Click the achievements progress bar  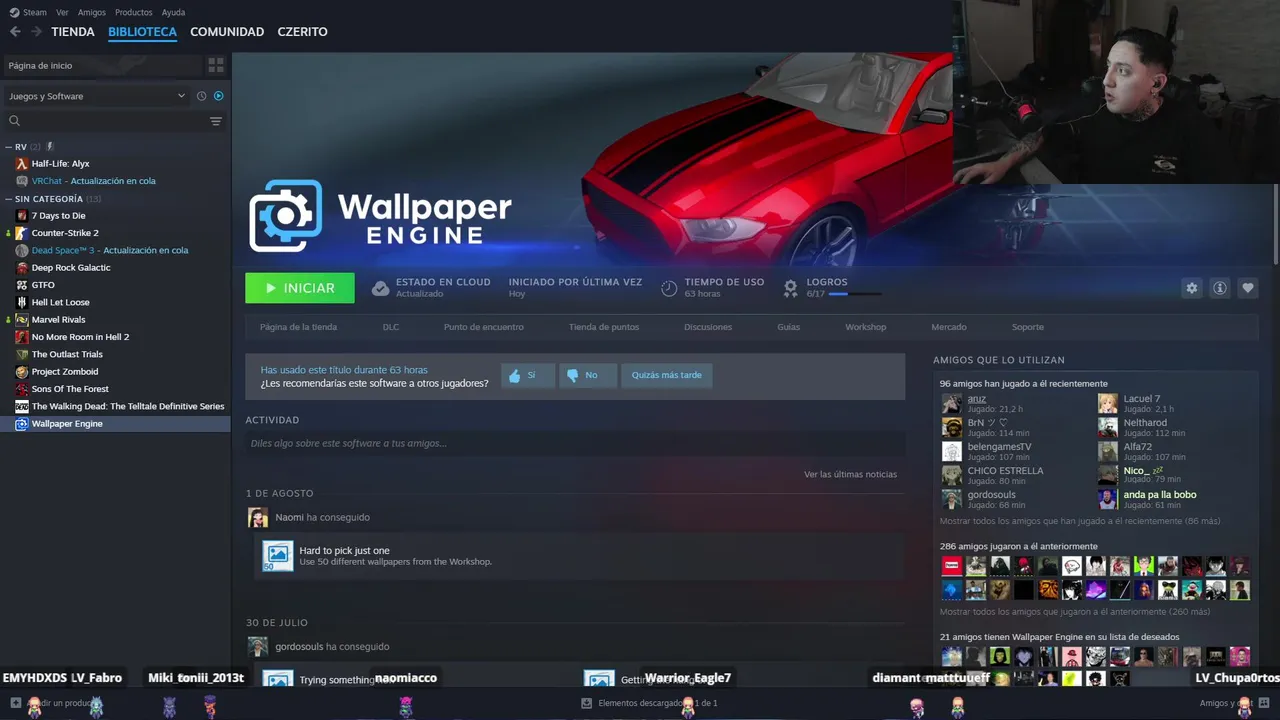[855, 294]
